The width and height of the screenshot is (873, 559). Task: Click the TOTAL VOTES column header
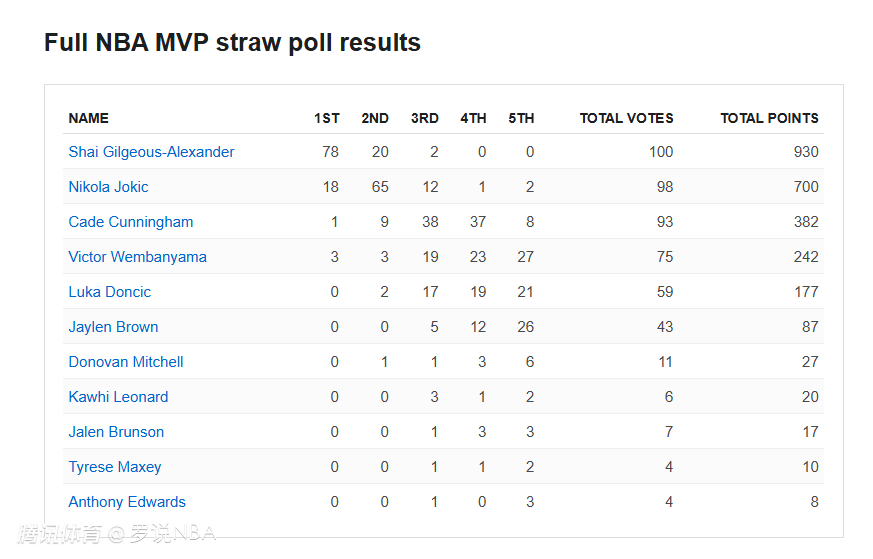[x=626, y=118]
